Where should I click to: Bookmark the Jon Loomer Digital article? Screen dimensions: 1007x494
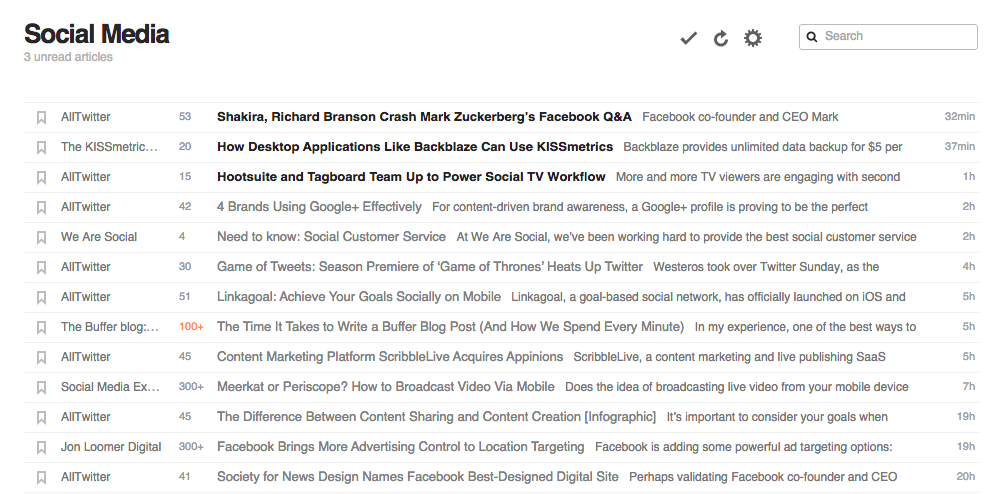point(41,447)
